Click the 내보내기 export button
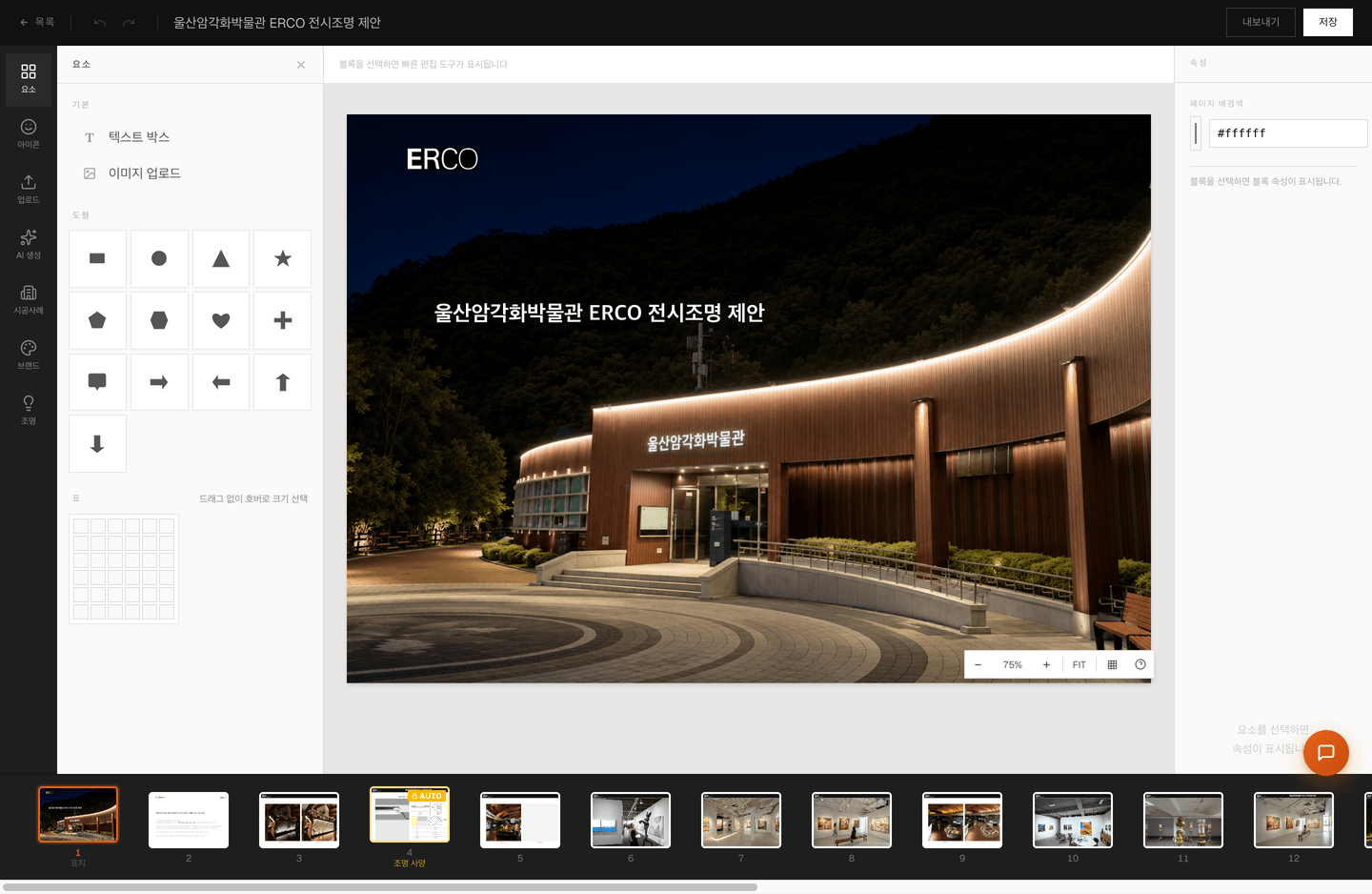 [x=1261, y=22]
